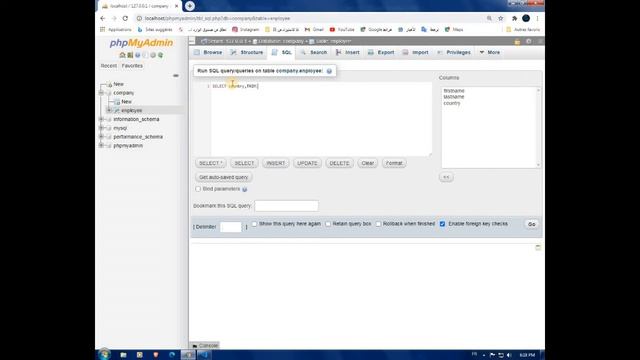The image size is (640, 360).
Task: Bookmark page with the star icon
Action: coord(500,18)
